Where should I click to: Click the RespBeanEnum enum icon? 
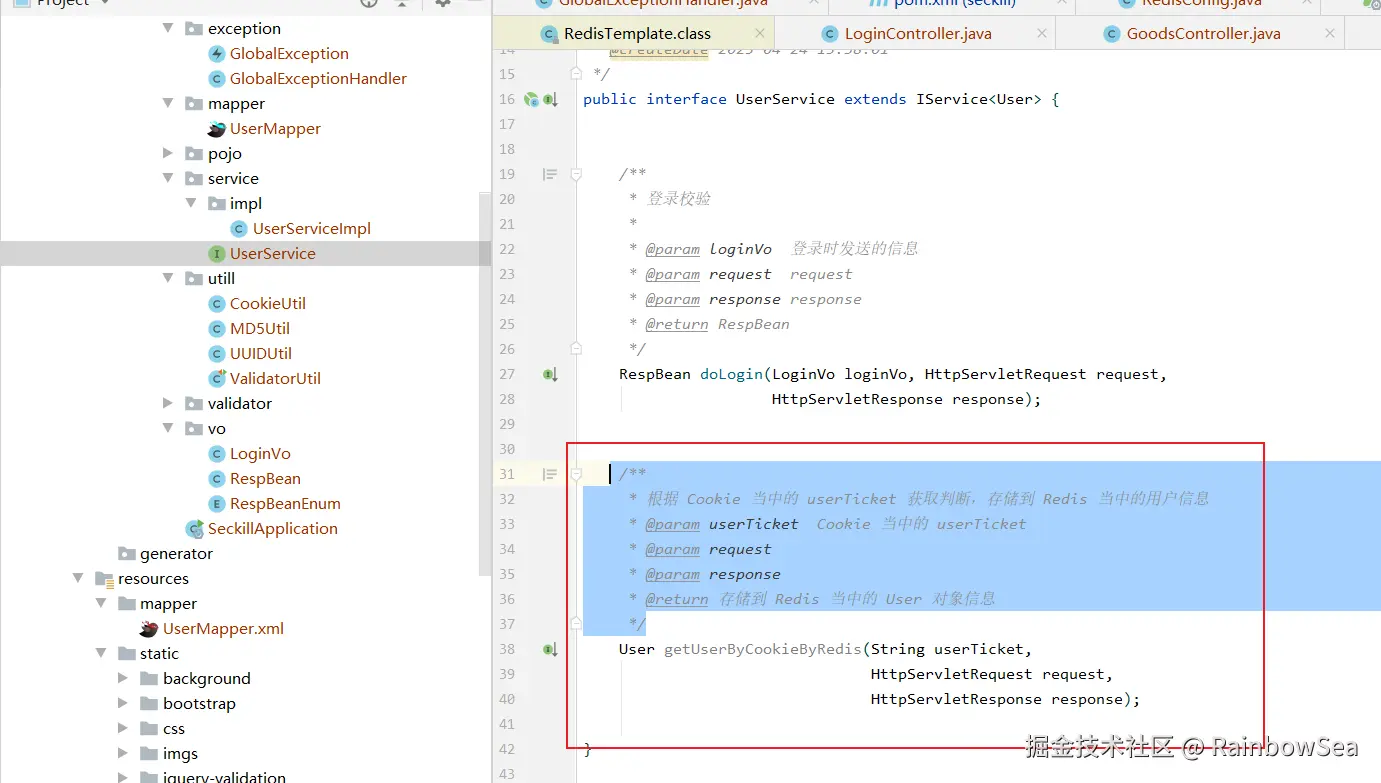coord(216,504)
